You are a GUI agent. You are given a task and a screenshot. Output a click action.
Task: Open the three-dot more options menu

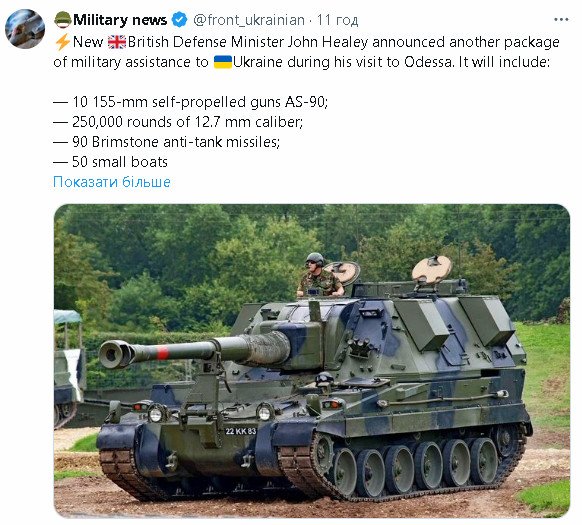click(x=561, y=20)
